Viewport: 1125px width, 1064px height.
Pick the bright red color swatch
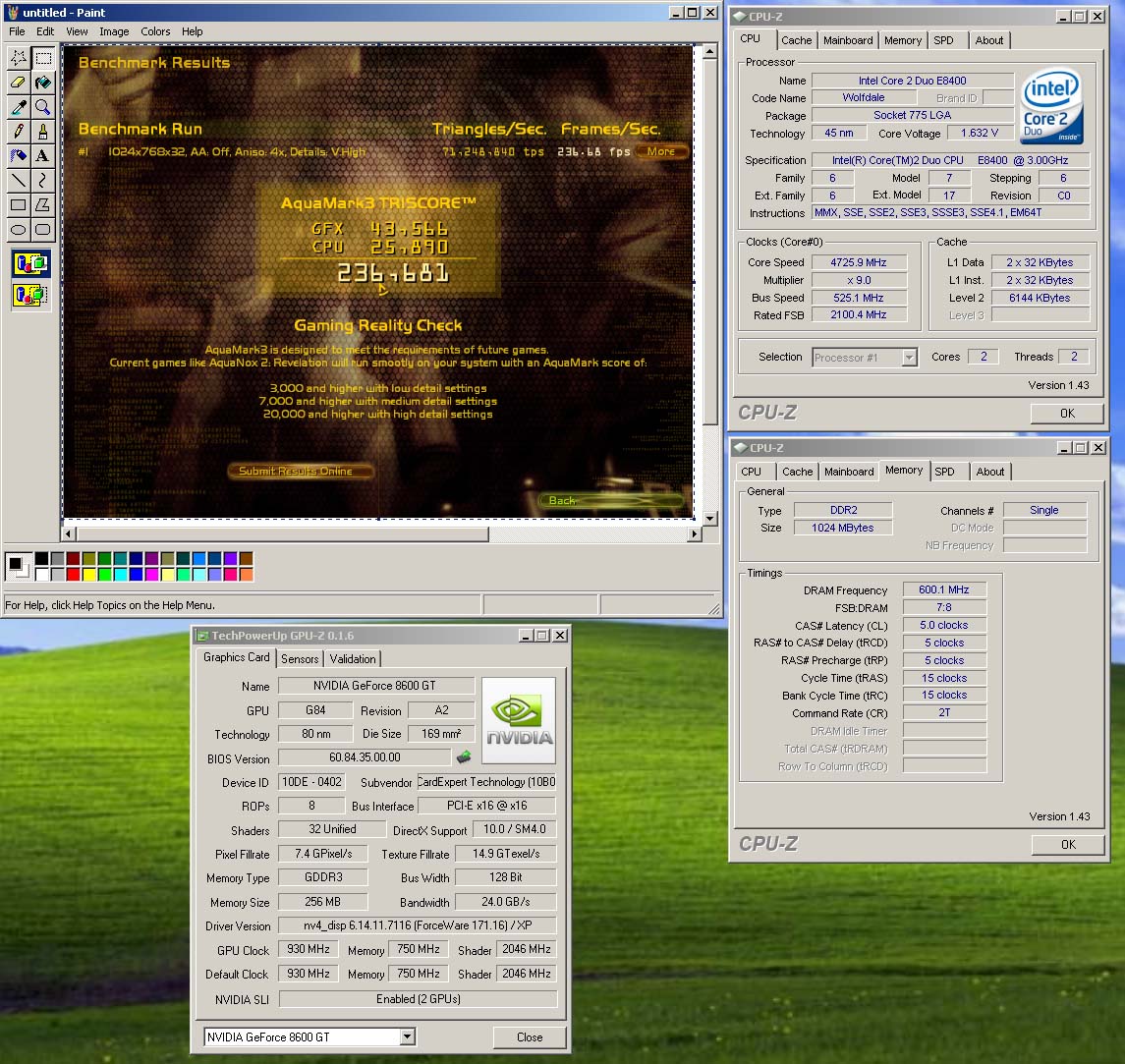[73, 574]
